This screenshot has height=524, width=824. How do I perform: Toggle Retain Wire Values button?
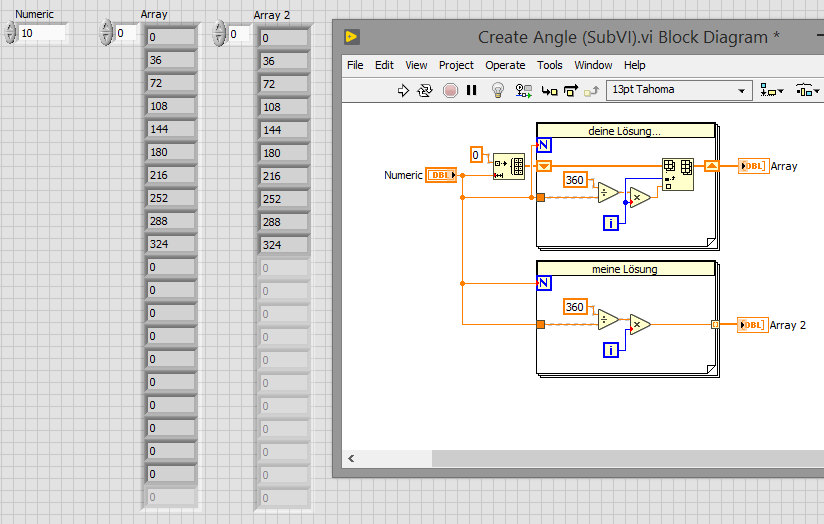pyautogui.click(x=523, y=90)
